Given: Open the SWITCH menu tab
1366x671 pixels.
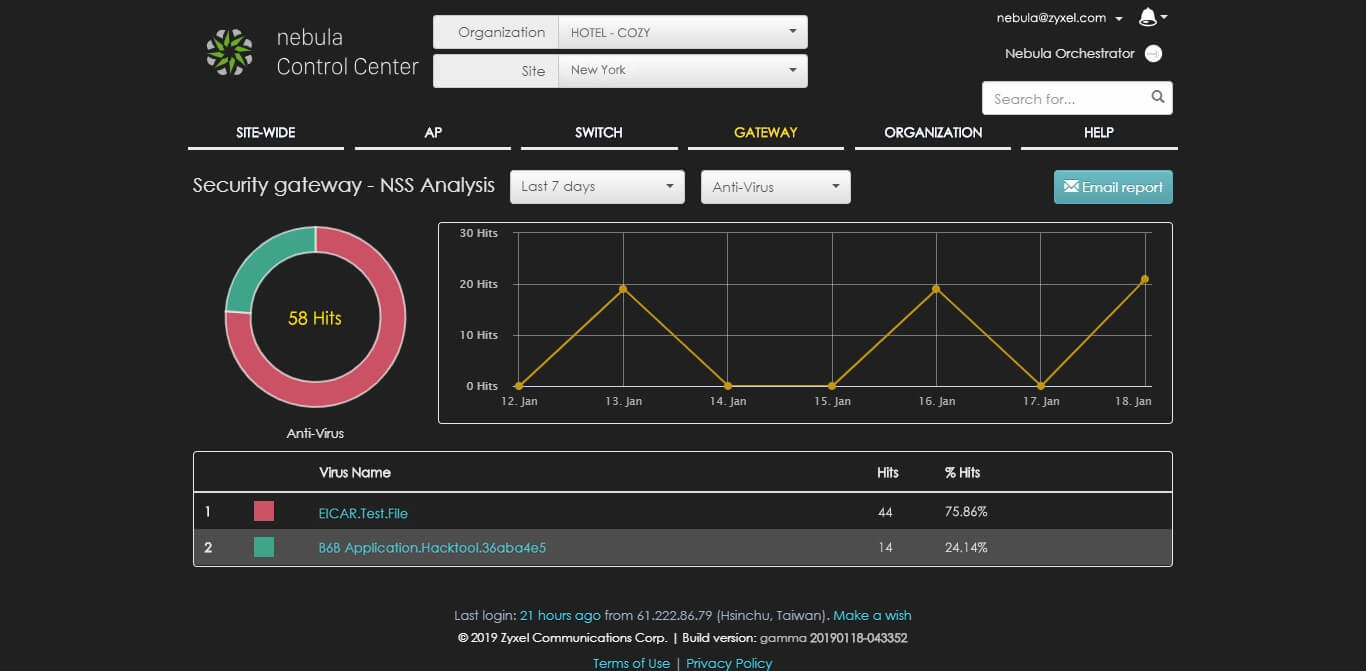Looking at the screenshot, I should click(x=598, y=133).
